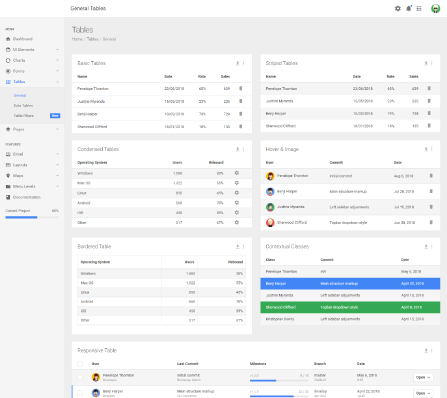This screenshot has width=447, height=398.
Task: Download the Bordered Table card
Action: pyautogui.click(x=238, y=246)
